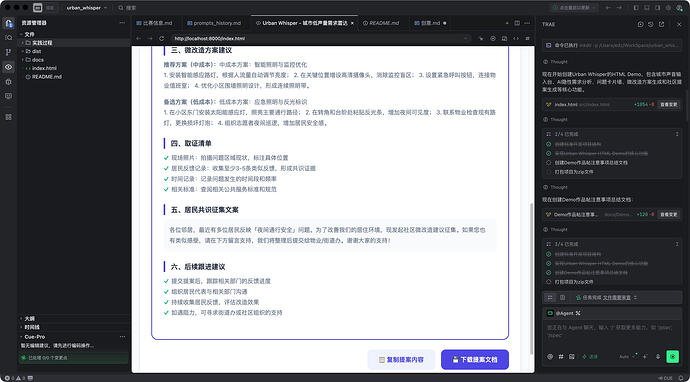
Task: Collapse the 2/4 已完成 task list
Action: [677, 133]
